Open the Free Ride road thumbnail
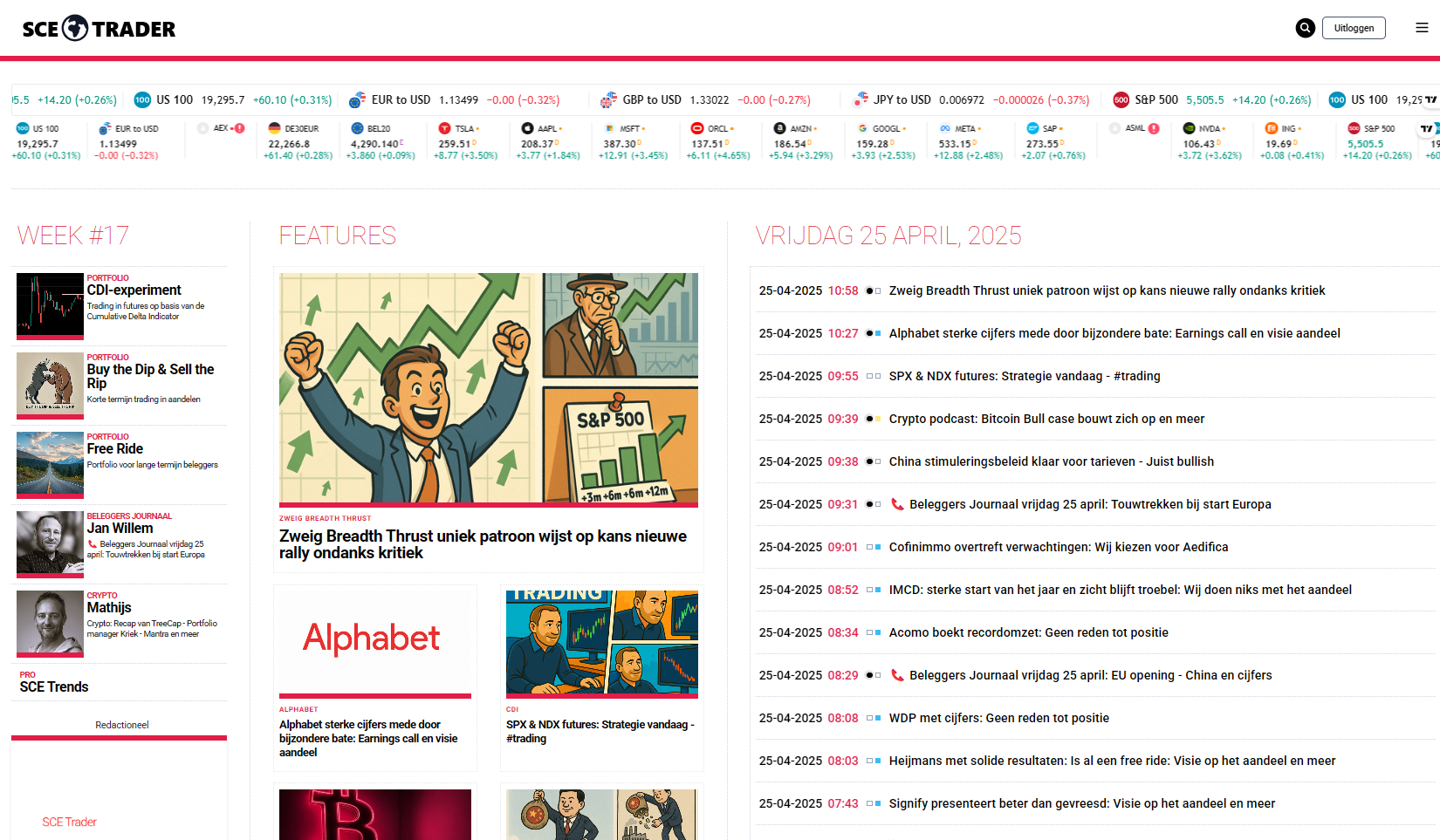 (x=50, y=465)
